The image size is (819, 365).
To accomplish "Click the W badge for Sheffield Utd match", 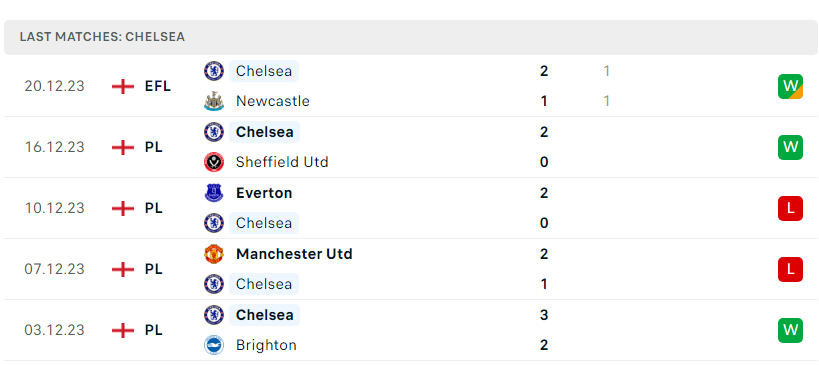I will [790, 147].
